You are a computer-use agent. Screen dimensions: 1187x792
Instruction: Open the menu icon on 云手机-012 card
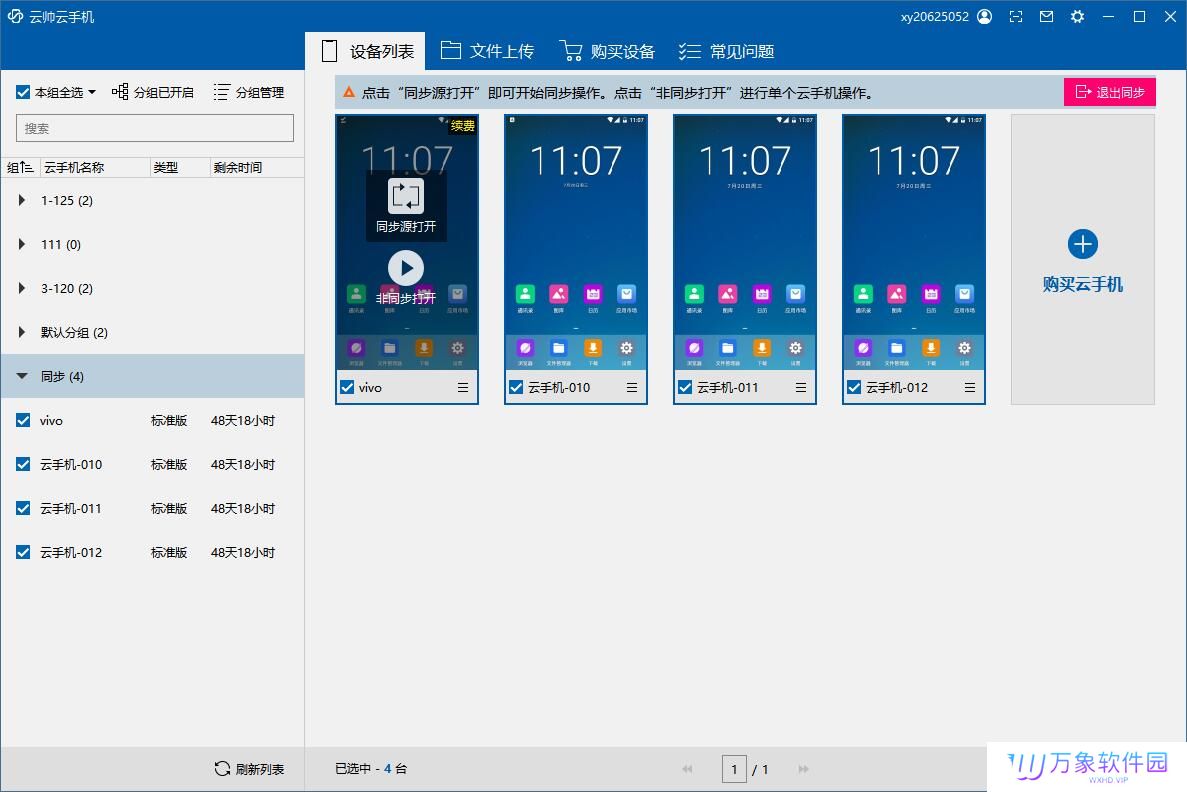(x=970, y=388)
